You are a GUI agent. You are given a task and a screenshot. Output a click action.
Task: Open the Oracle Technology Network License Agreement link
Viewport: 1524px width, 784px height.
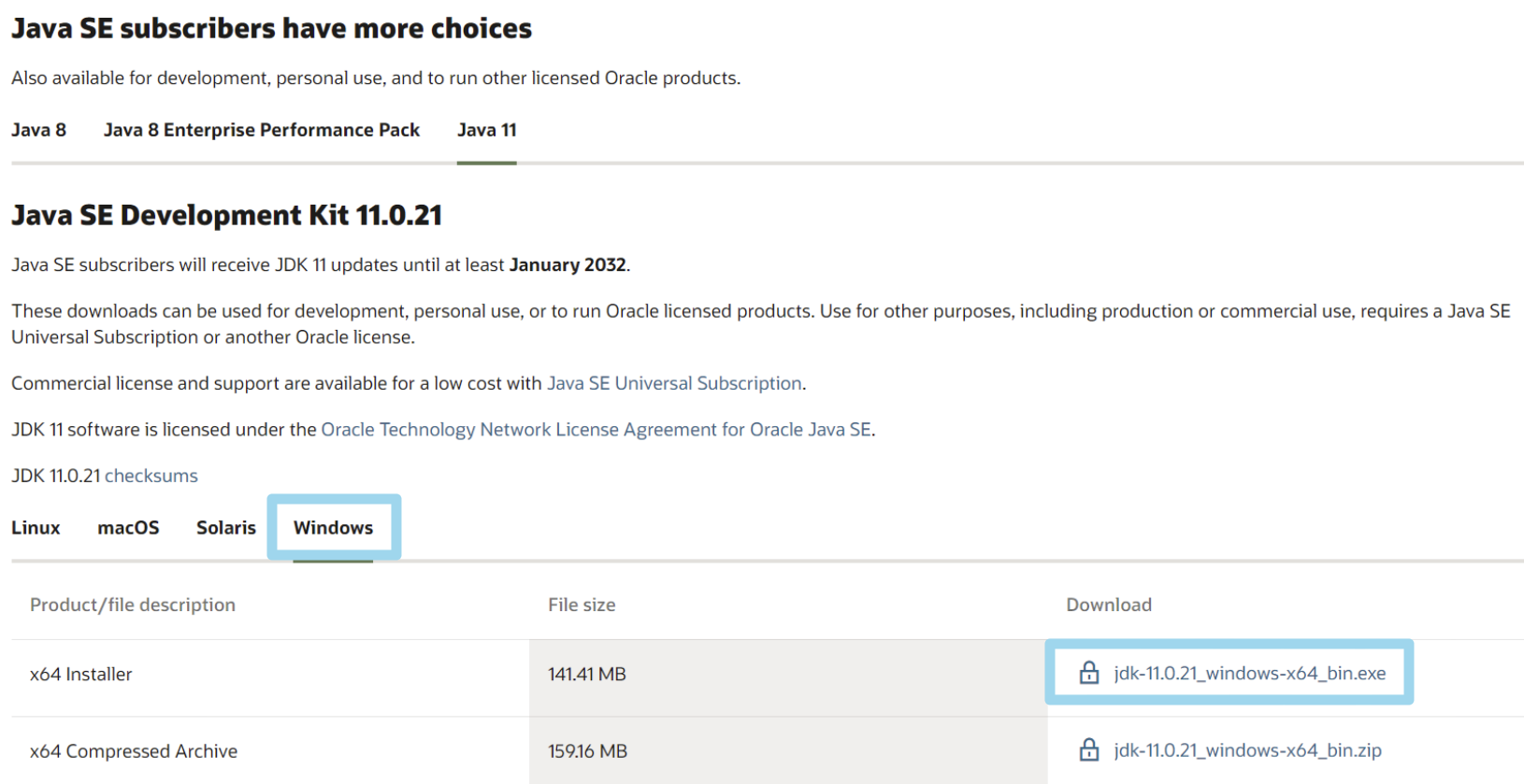pos(596,430)
